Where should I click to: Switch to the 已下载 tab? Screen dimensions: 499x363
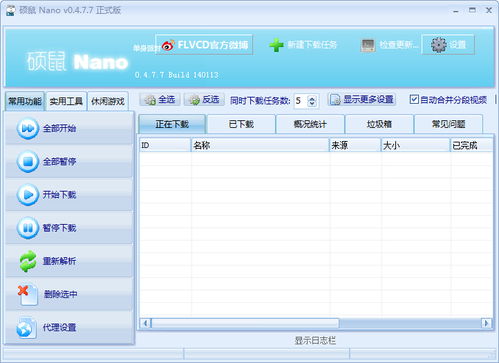click(241, 124)
